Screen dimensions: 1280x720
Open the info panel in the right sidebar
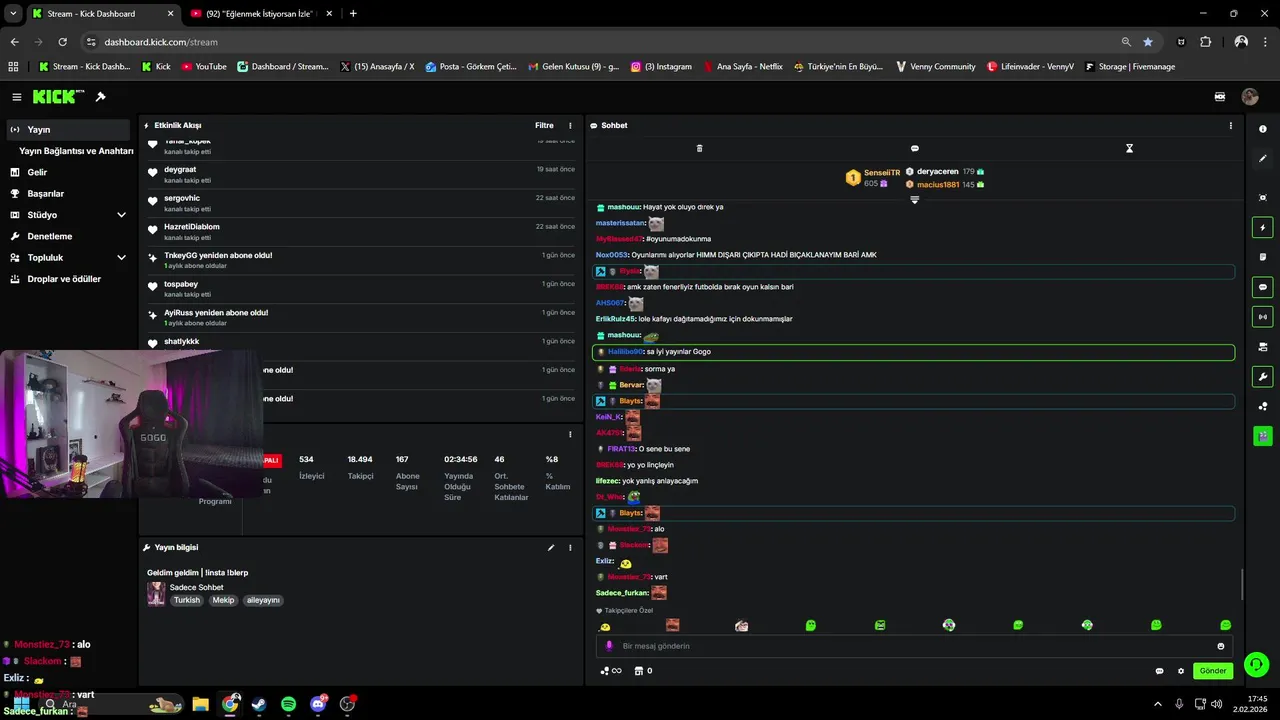point(1263,129)
